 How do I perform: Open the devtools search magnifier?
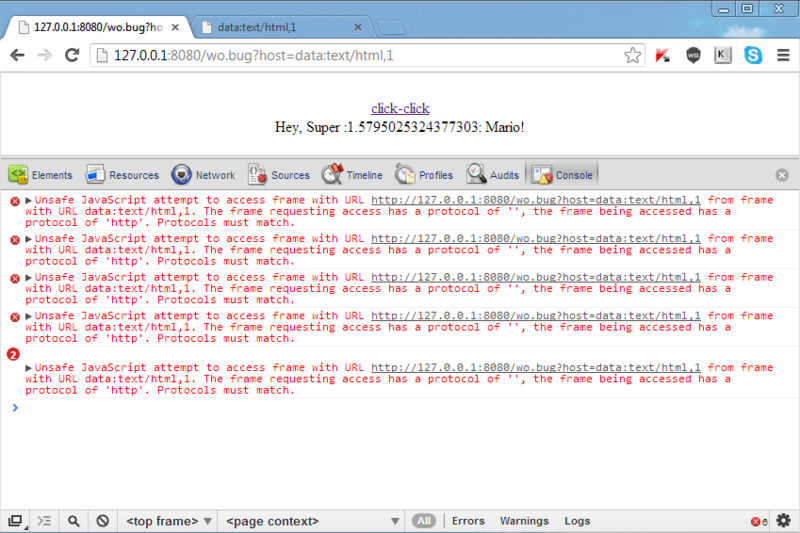pos(73,521)
